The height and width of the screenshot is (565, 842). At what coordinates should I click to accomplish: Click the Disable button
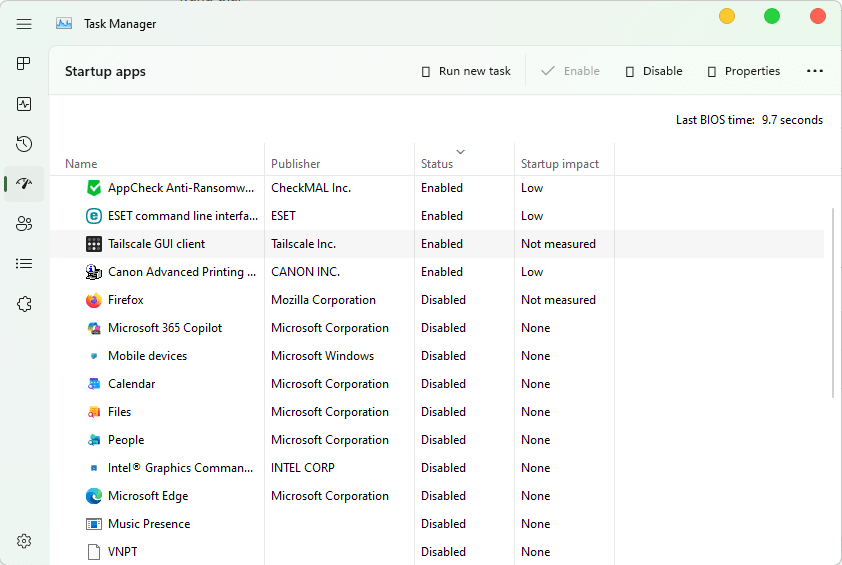pyautogui.click(x=654, y=71)
